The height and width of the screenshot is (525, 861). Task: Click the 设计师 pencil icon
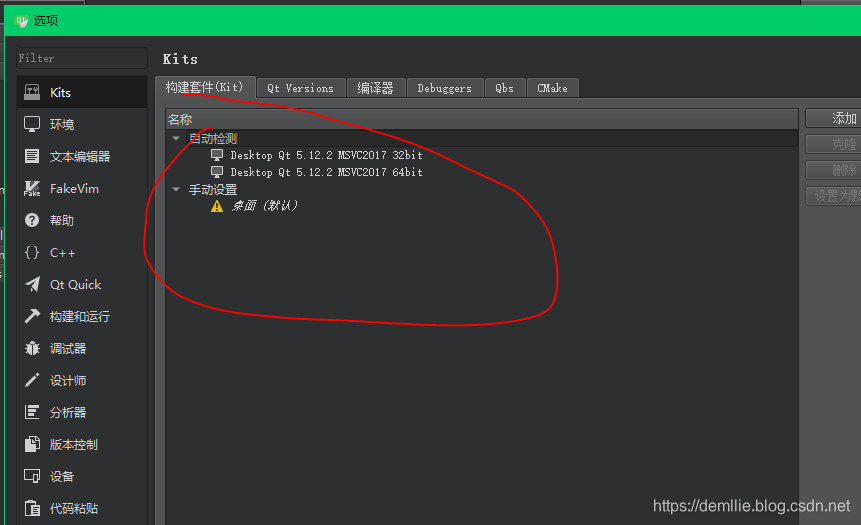coord(32,380)
